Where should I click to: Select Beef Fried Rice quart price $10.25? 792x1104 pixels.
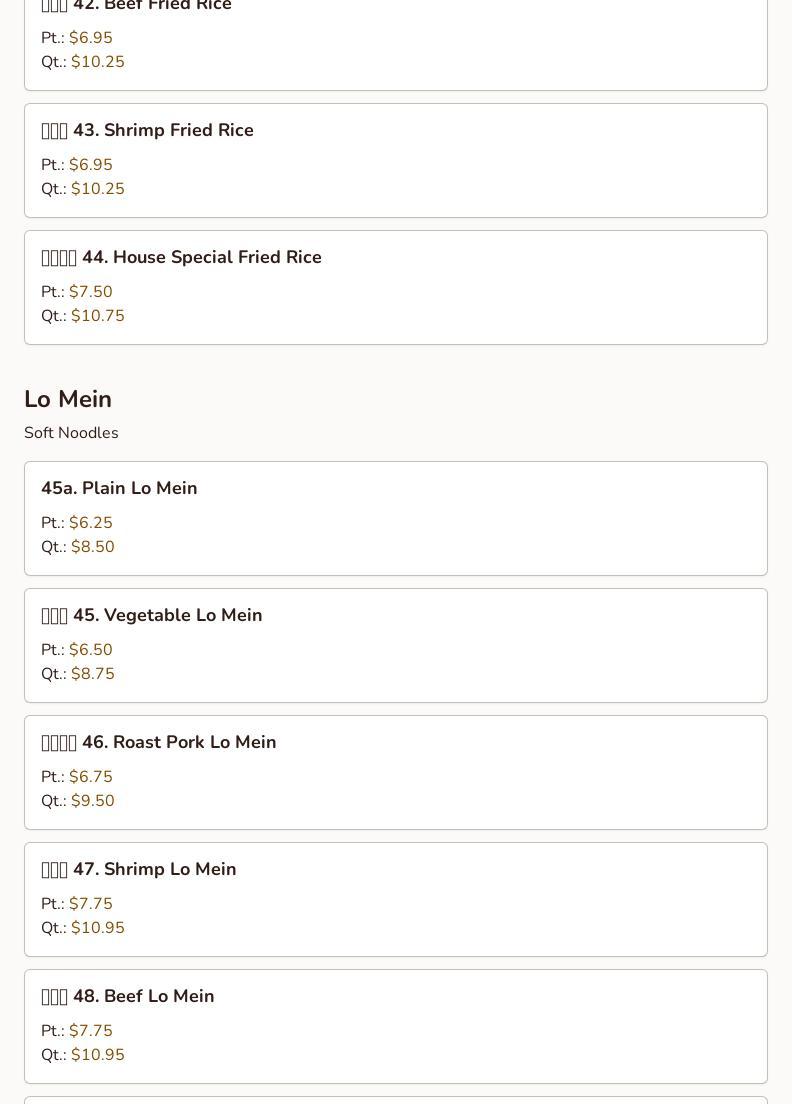coord(98,62)
